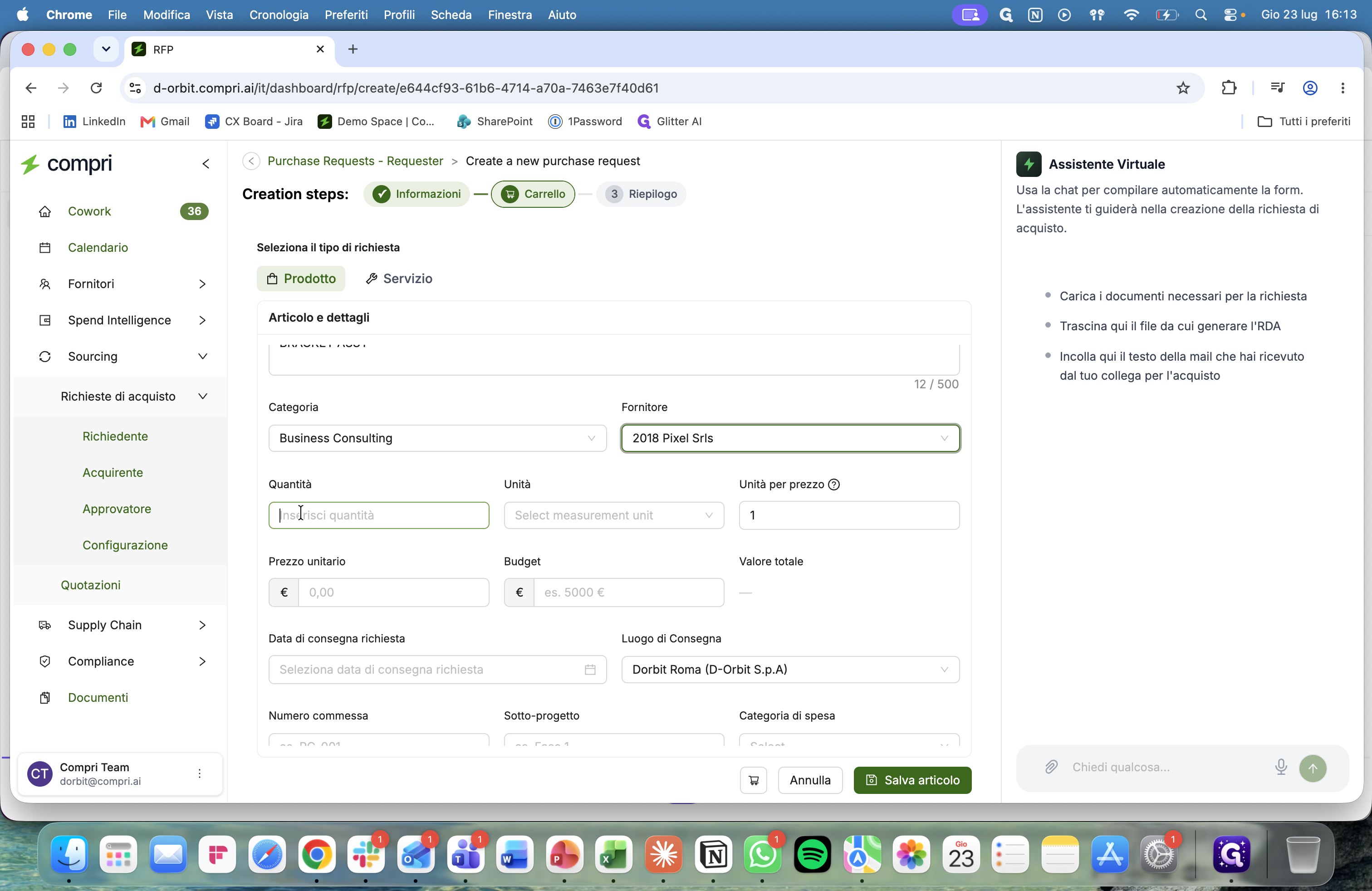1372x891 pixels.
Task: Open Quotazioni in the sidebar
Action: [x=90, y=585]
